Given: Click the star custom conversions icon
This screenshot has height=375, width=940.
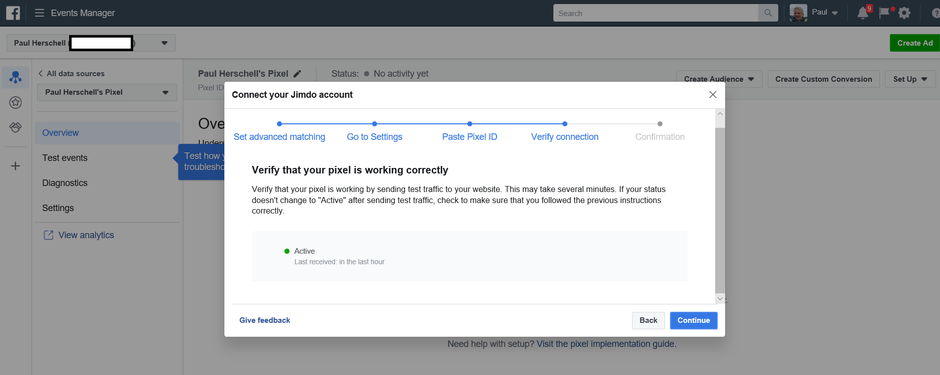Looking at the screenshot, I should click(16, 103).
